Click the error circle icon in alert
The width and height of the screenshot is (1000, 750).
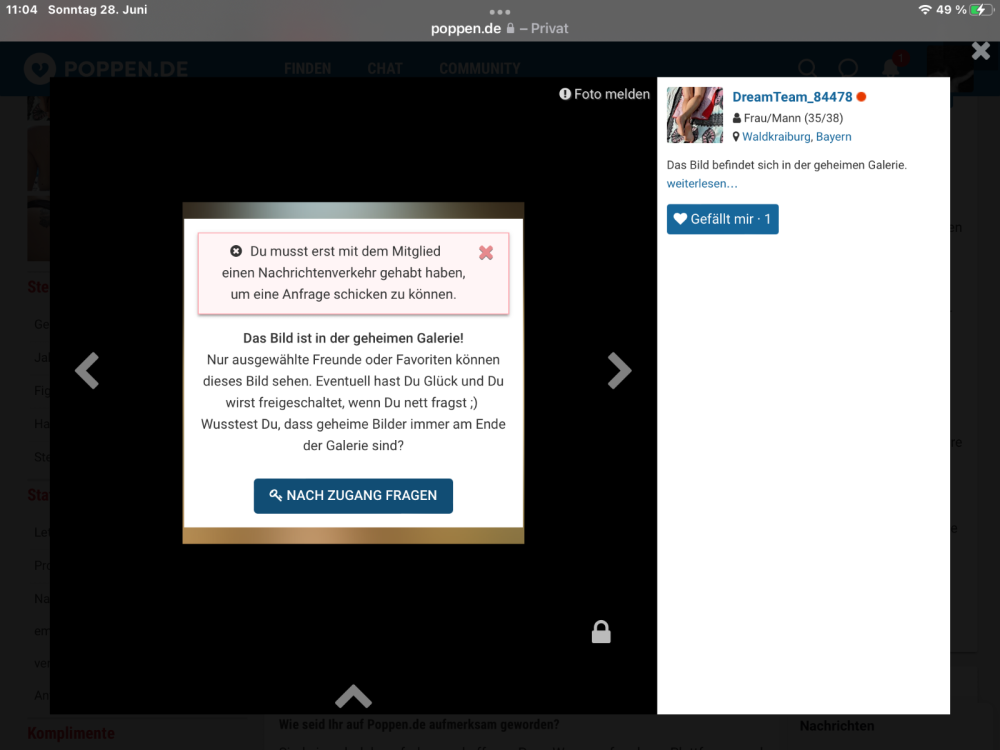click(x=236, y=251)
